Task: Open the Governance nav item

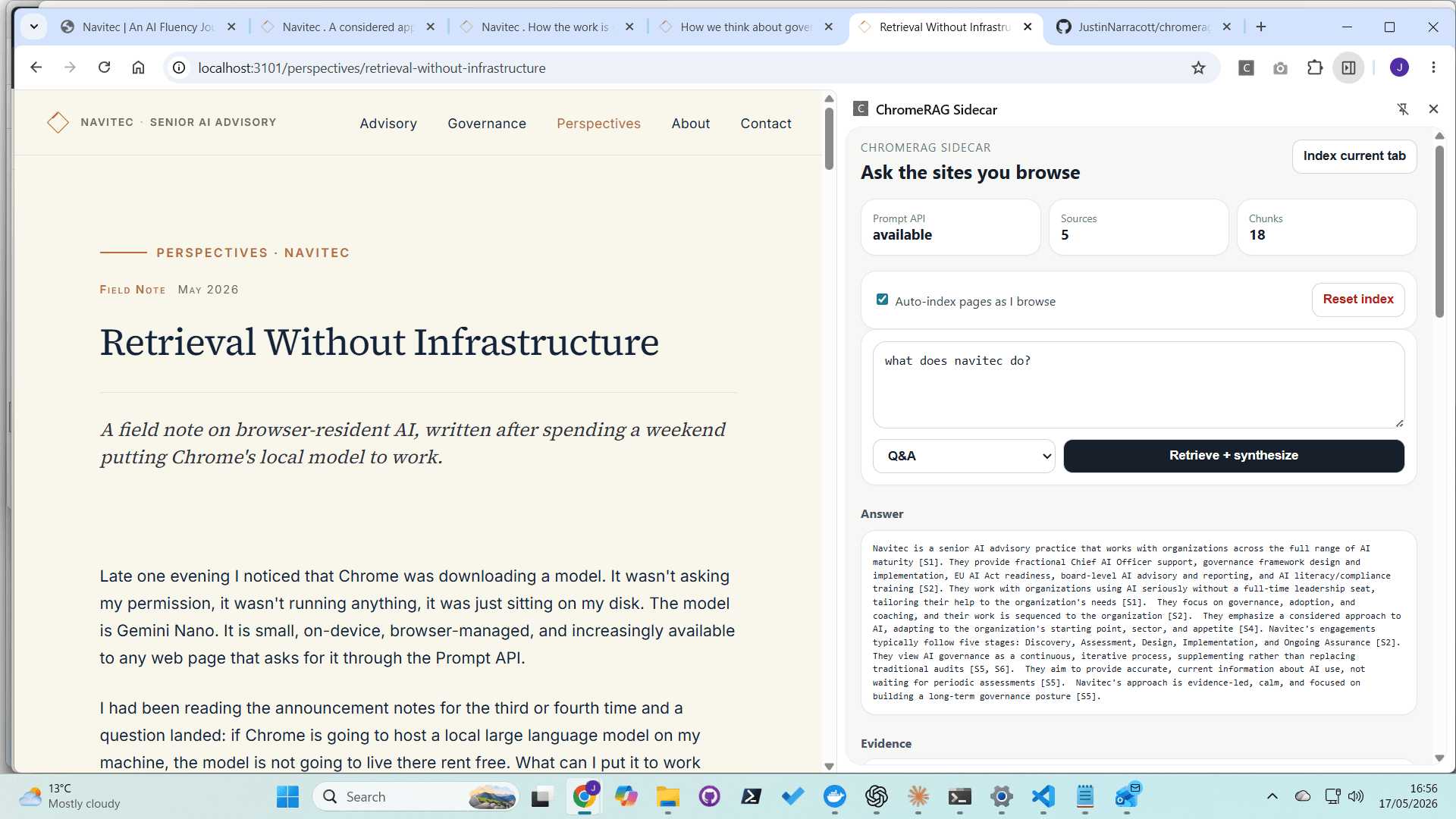Action: (487, 124)
